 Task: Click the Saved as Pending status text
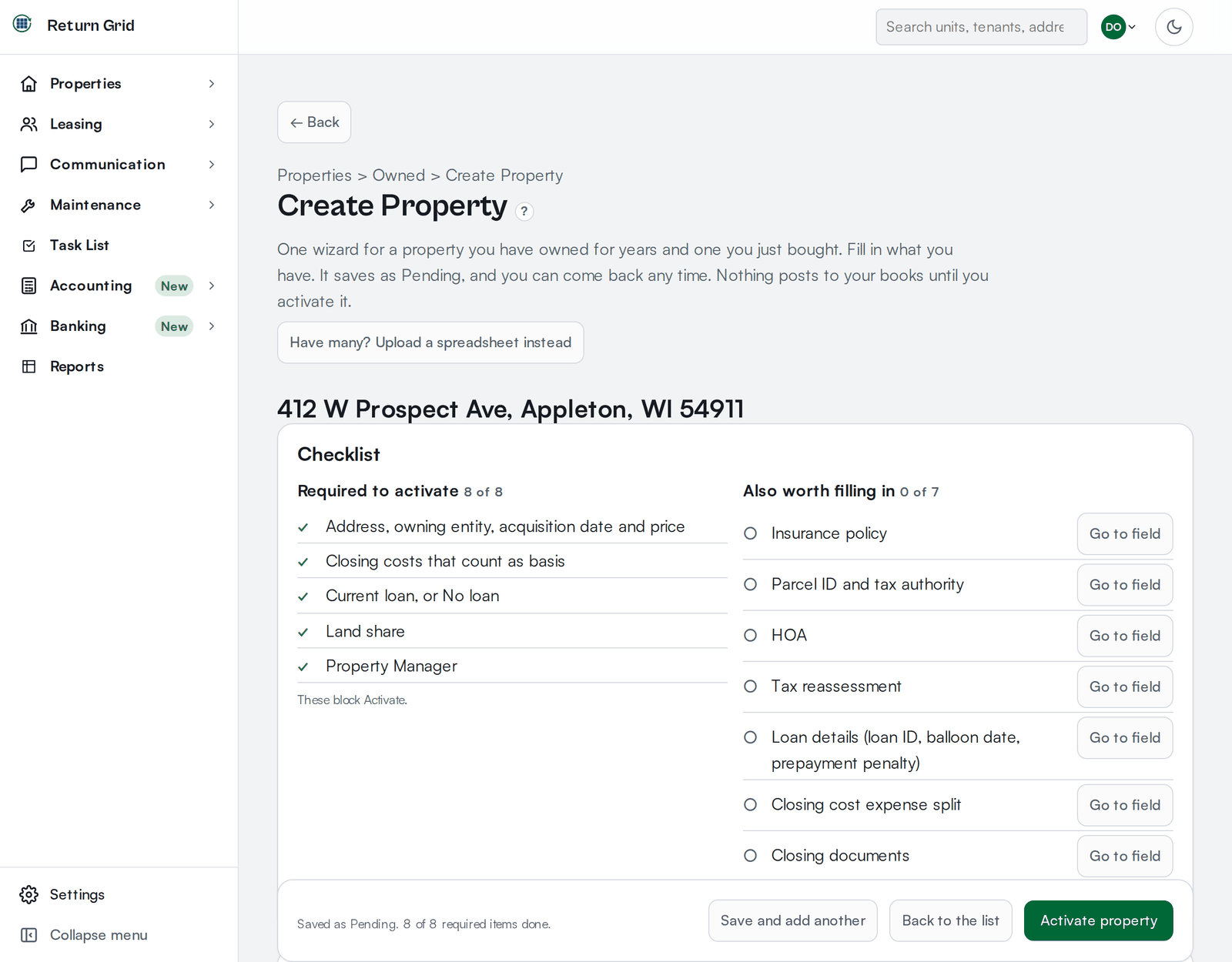[x=423, y=924]
